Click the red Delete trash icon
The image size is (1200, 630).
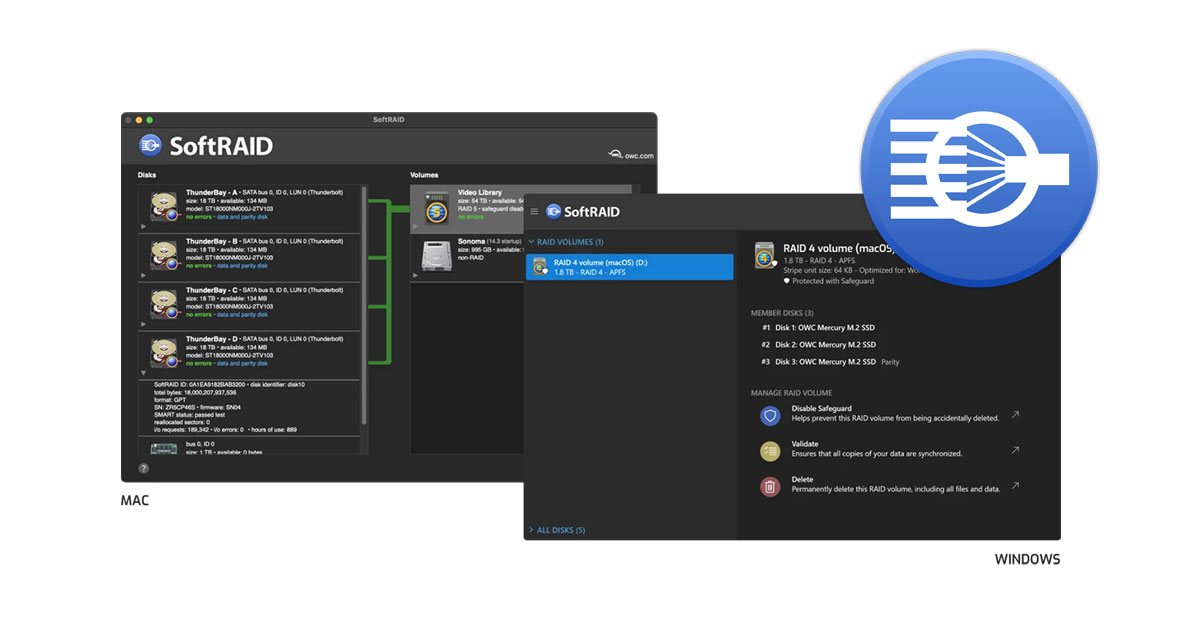click(x=769, y=486)
